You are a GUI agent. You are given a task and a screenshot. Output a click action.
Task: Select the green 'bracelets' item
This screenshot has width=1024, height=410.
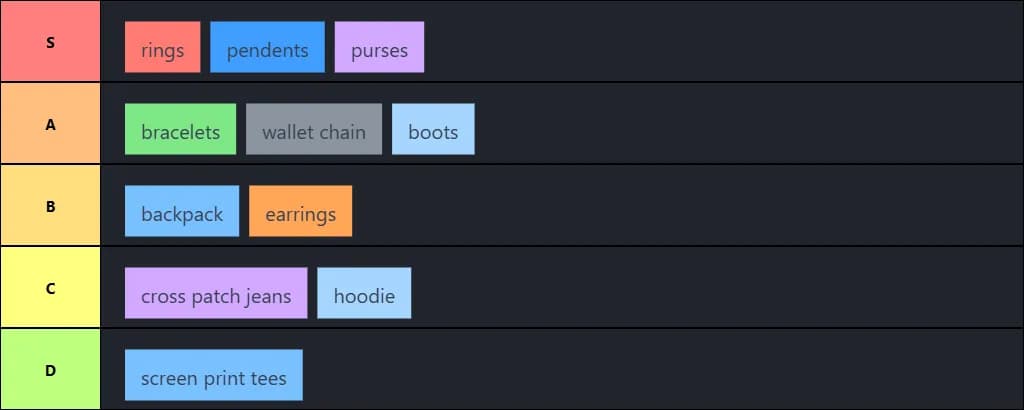click(180, 129)
